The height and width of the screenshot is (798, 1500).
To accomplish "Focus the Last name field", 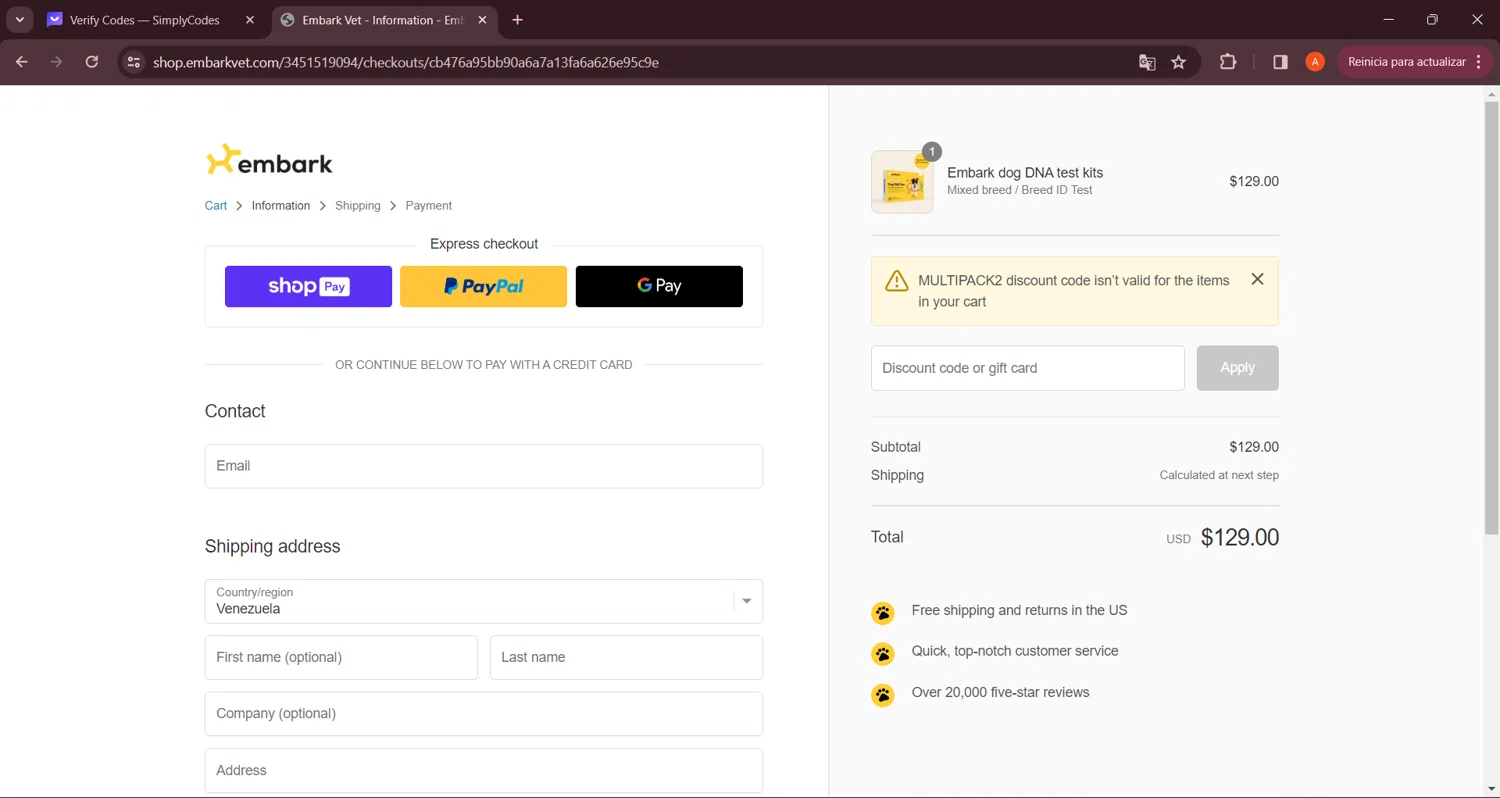I will coord(626,657).
